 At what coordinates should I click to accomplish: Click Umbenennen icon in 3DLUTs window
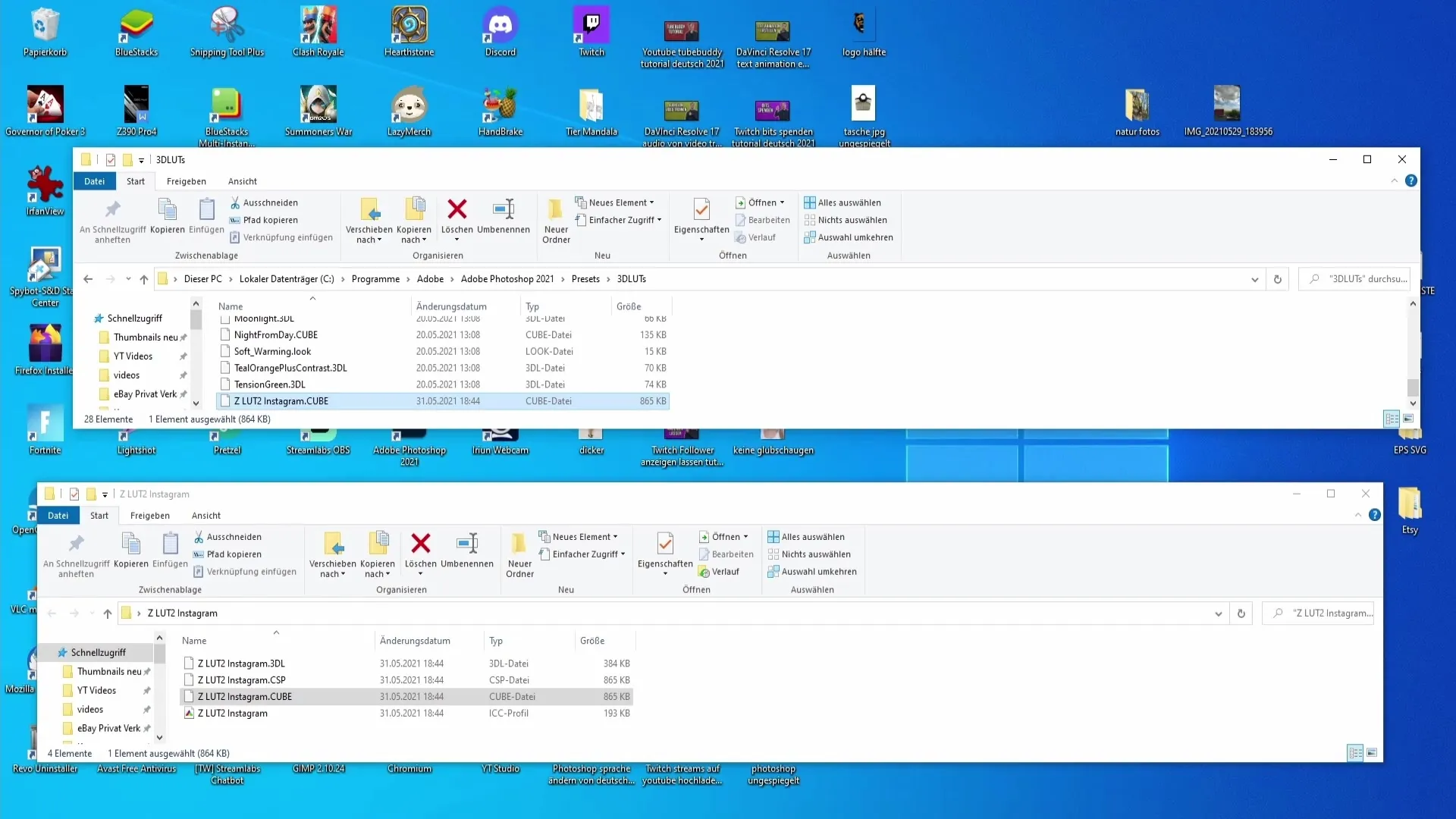[504, 209]
